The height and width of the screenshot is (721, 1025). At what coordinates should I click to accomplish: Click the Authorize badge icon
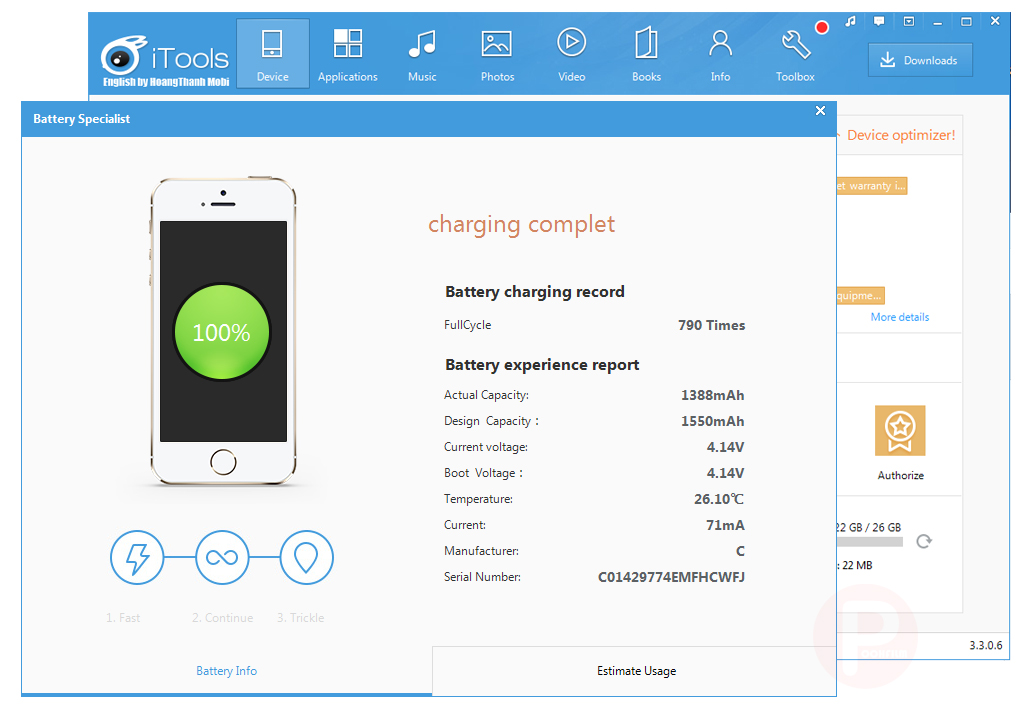click(x=900, y=430)
